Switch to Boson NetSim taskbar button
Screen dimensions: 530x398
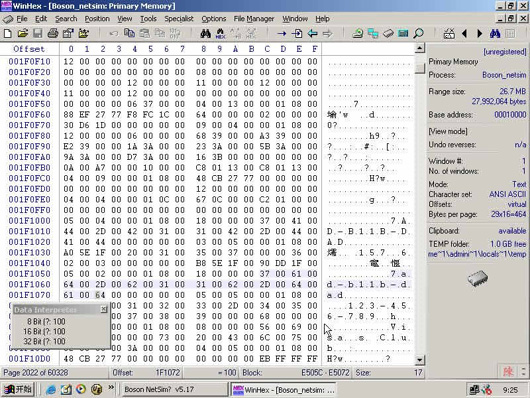point(174,390)
